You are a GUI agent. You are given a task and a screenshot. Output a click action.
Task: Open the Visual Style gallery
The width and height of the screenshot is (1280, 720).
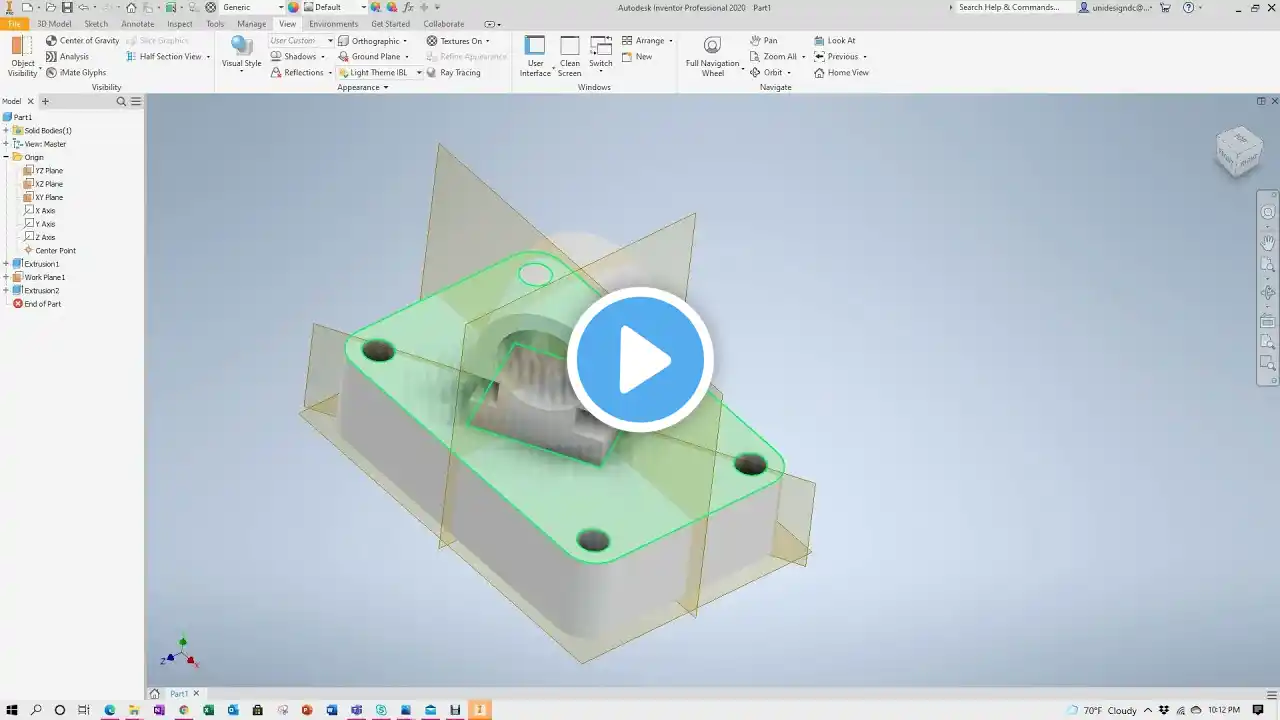[241, 53]
